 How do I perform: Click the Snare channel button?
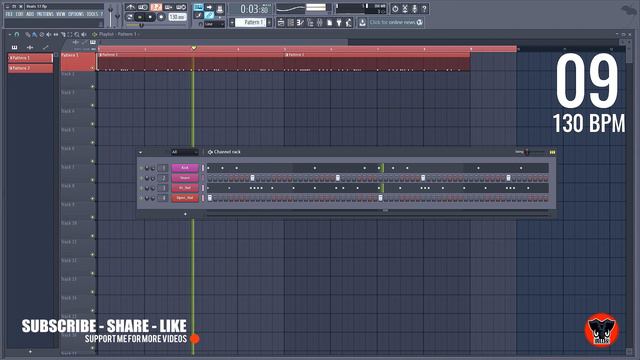pyautogui.click(x=185, y=178)
